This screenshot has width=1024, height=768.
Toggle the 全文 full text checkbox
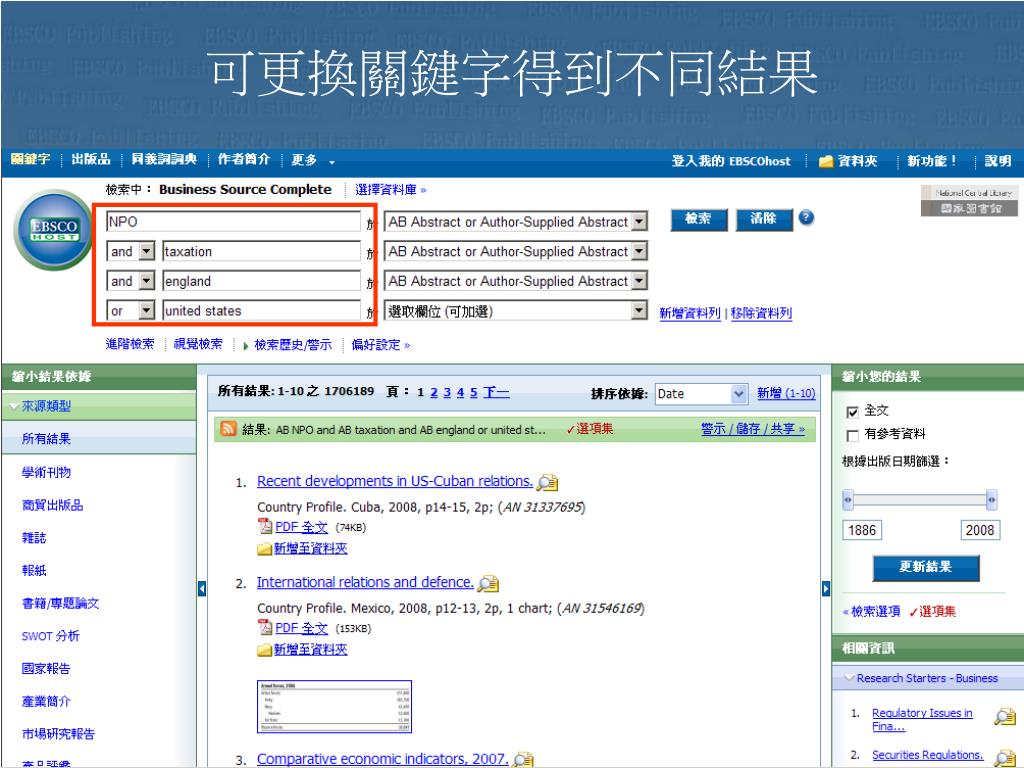pyautogui.click(x=852, y=411)
